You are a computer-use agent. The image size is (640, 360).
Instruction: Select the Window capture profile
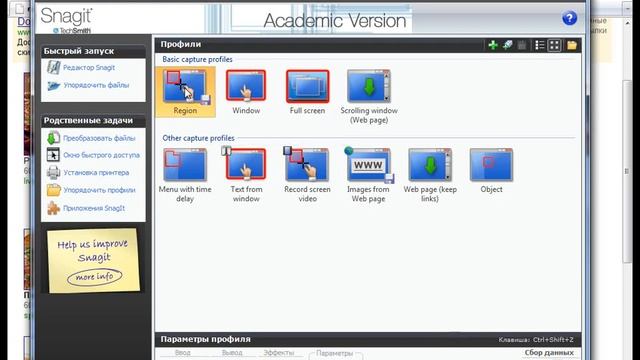[x=246, y=92]
